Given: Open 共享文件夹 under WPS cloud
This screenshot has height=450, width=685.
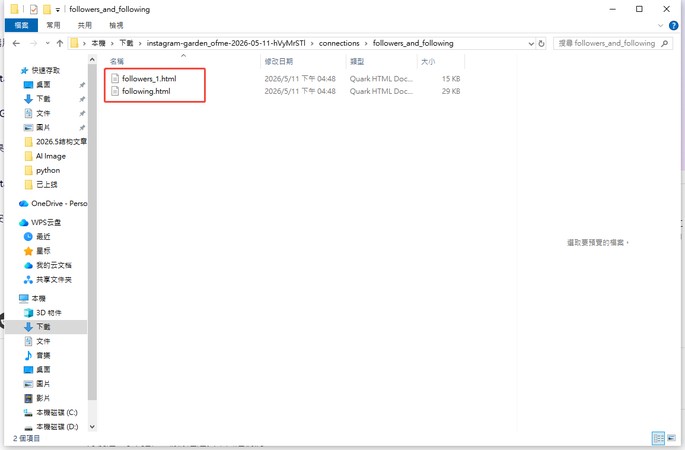Looking at the screenshot, I should (53, 280).
